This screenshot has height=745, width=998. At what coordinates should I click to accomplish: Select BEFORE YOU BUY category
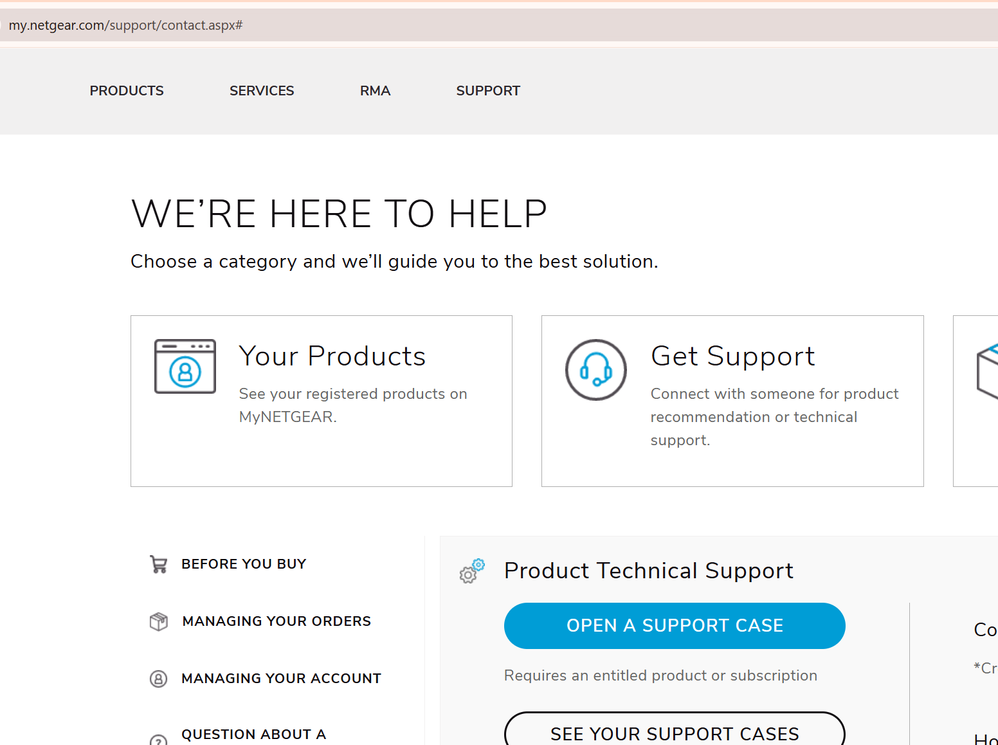tap(244, 564)
